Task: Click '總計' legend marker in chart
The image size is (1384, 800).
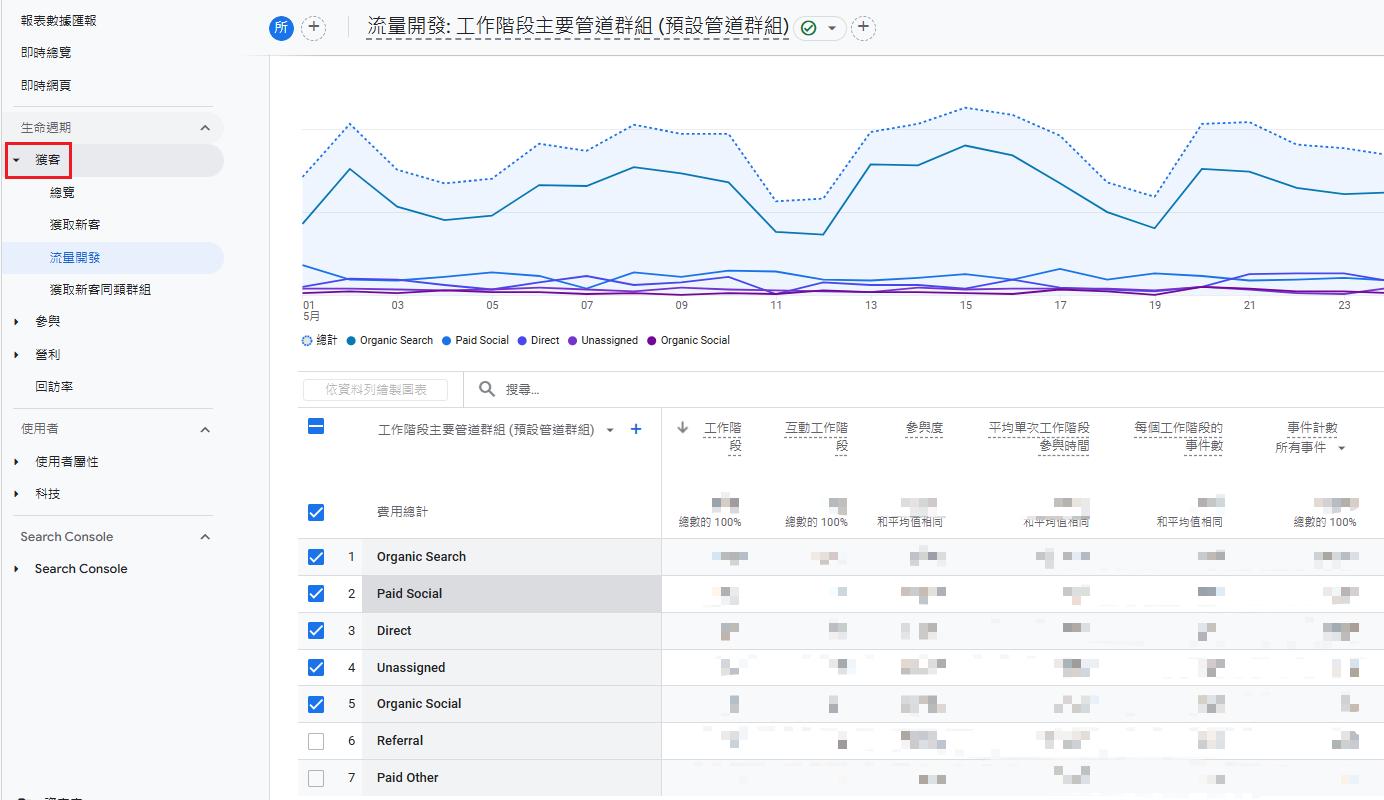Action: (x=307, y=341)
